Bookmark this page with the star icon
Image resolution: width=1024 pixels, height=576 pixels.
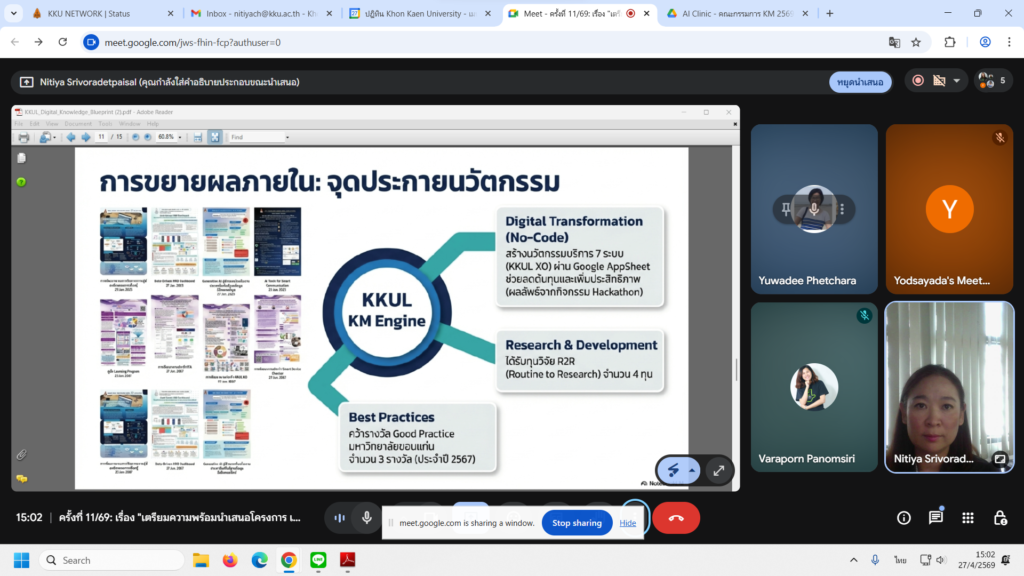916,42
